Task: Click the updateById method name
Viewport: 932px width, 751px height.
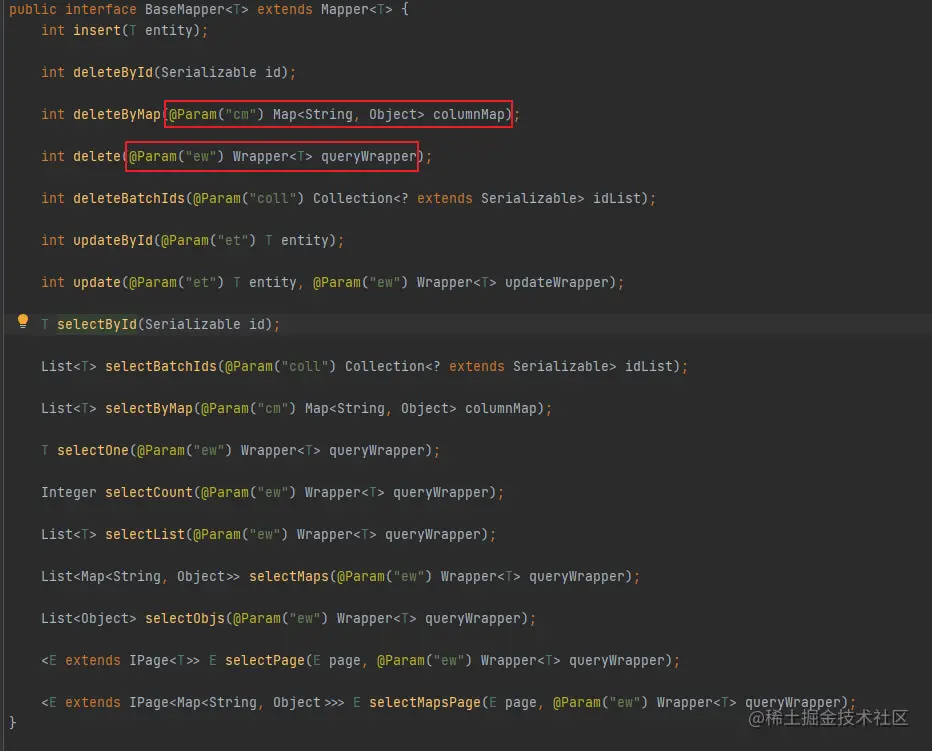Action: click(x=113, y=240)
